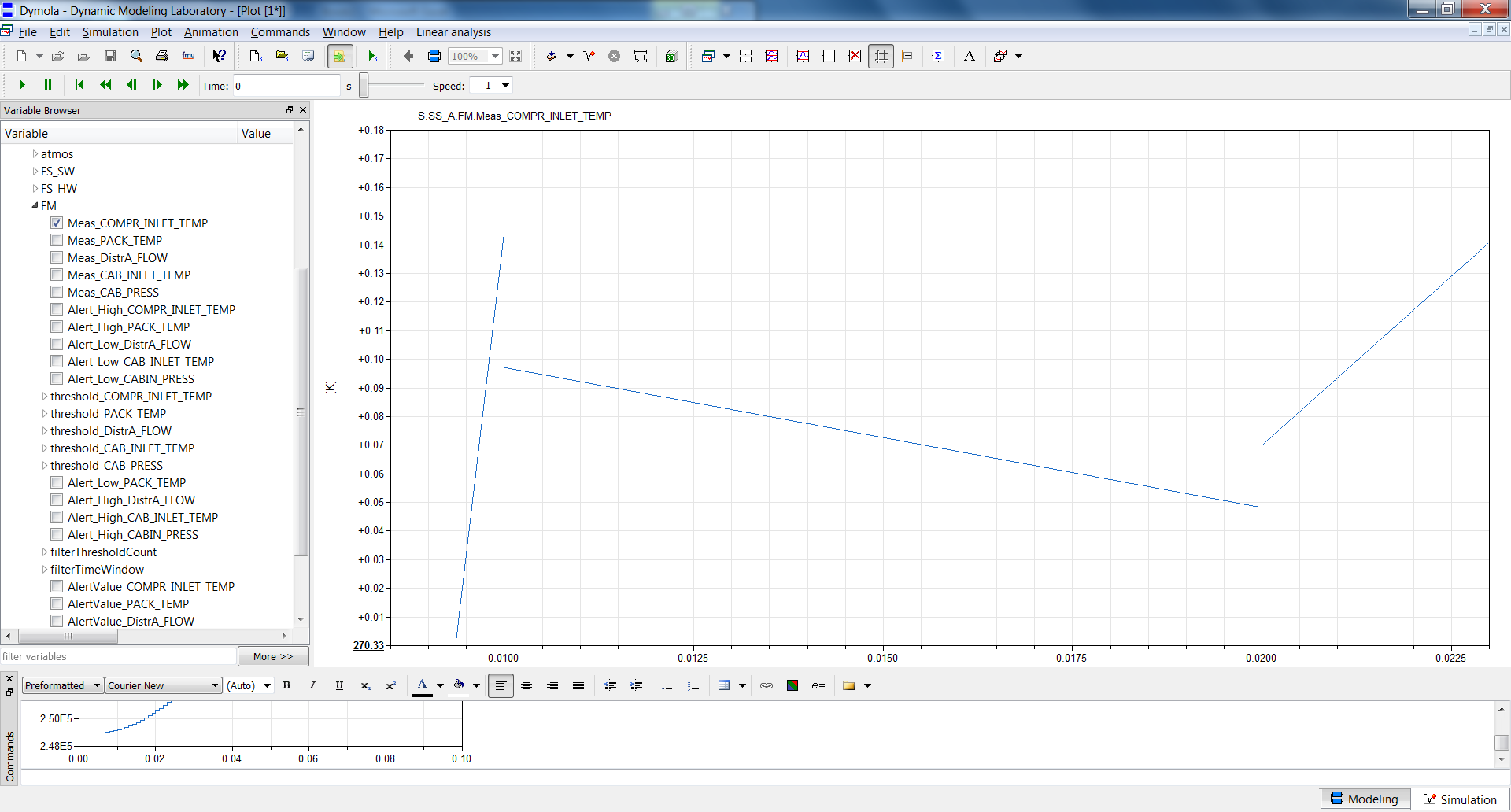Toggle the plot grid icon
1511x812 pixels.
[881, 56]
